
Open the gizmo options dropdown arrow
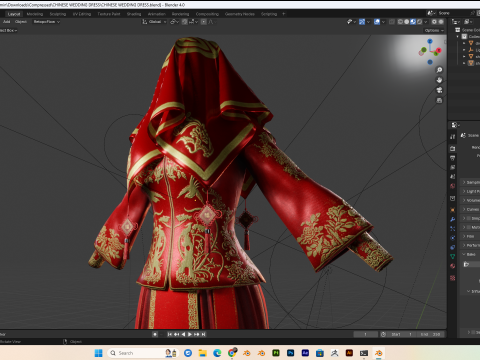pyautogui.click(x=368, y=22)
